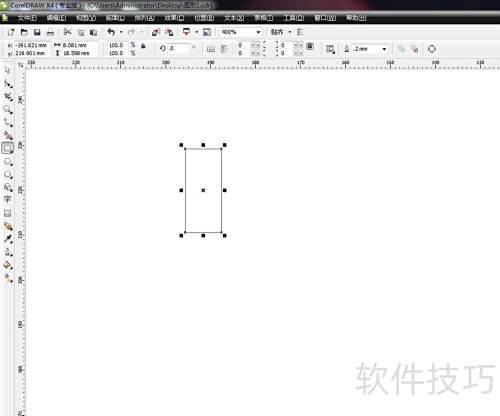Paste from clipboard
The height and width of the screenshot is (416, 500).
pos(94,32)
